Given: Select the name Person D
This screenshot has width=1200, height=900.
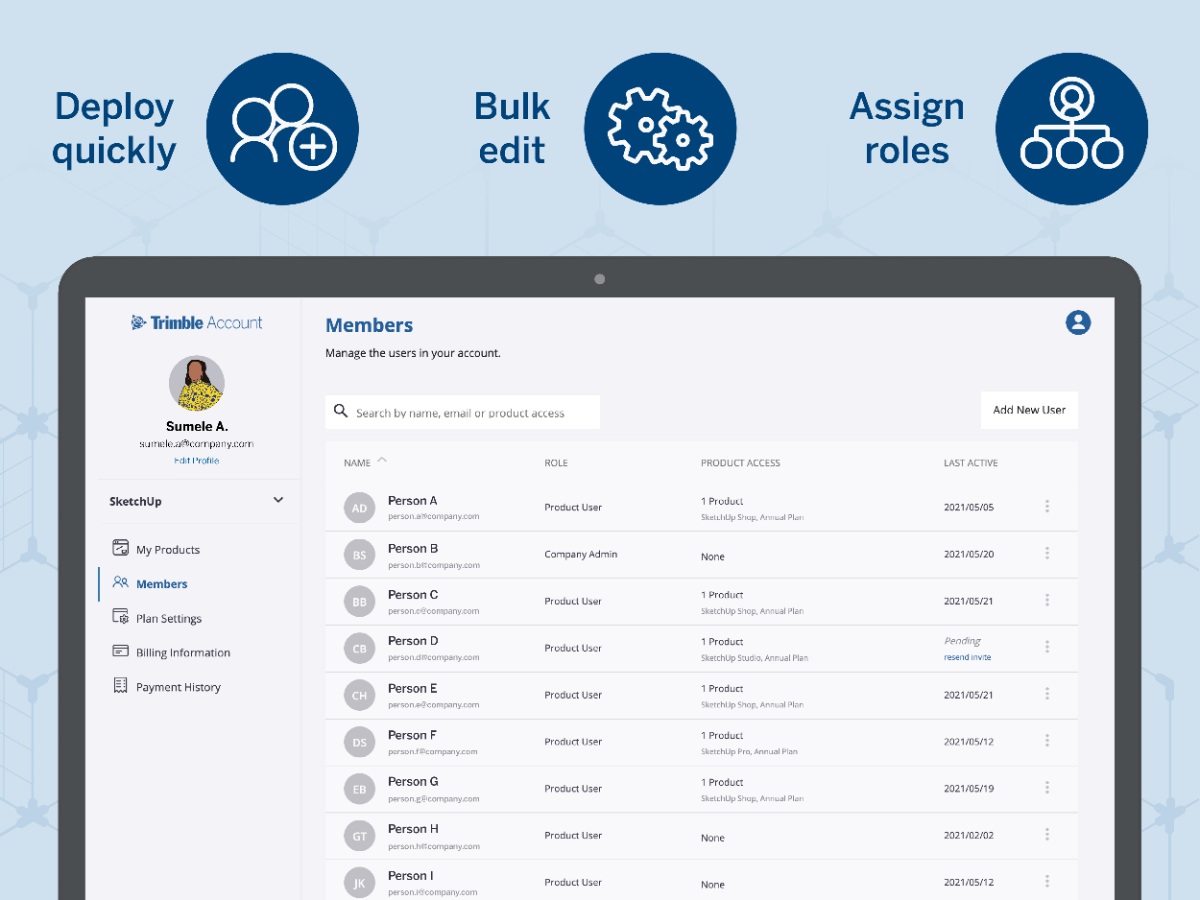Looking at the screenshot, I should coord(413,641).
